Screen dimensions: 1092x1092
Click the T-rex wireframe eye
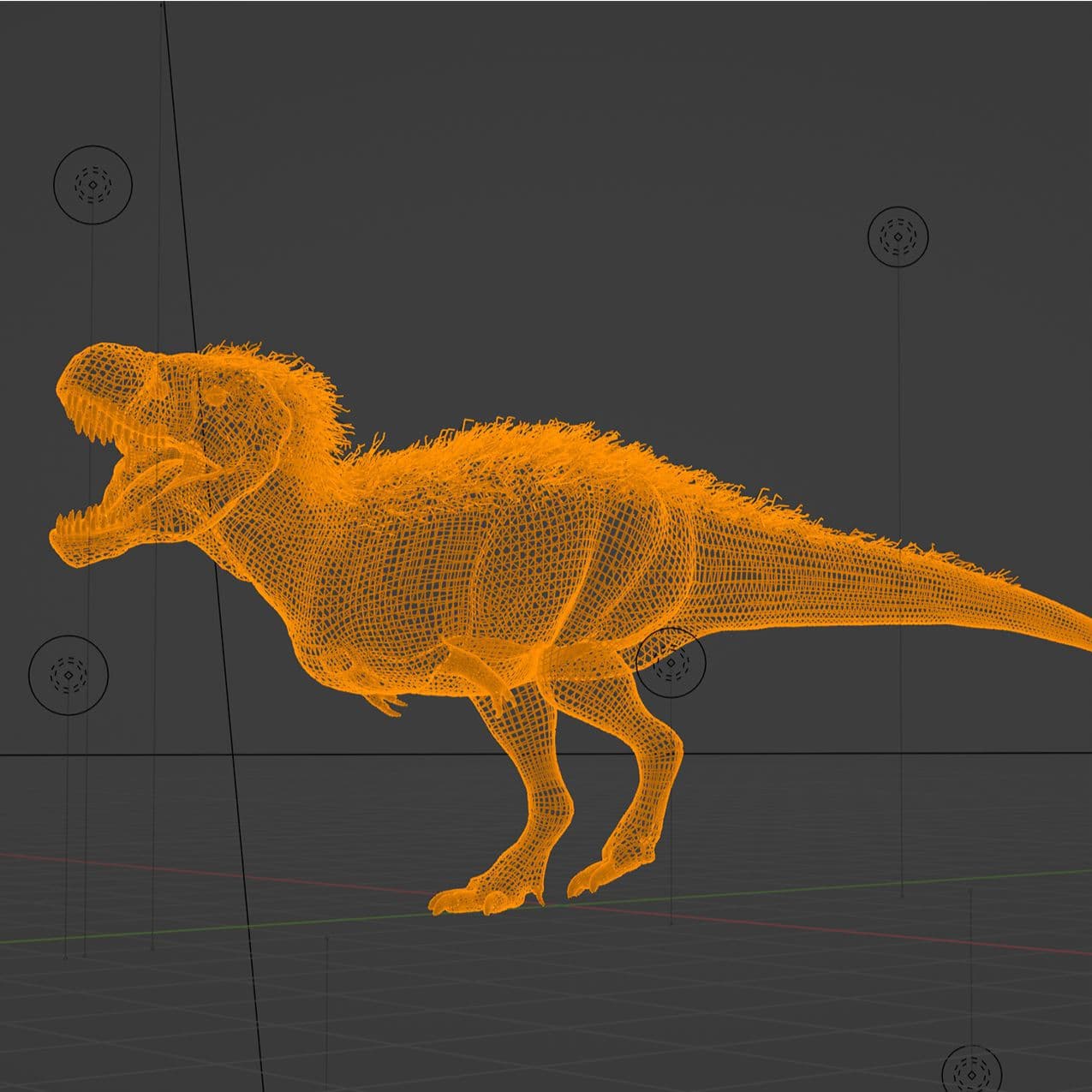pos(212,395)
